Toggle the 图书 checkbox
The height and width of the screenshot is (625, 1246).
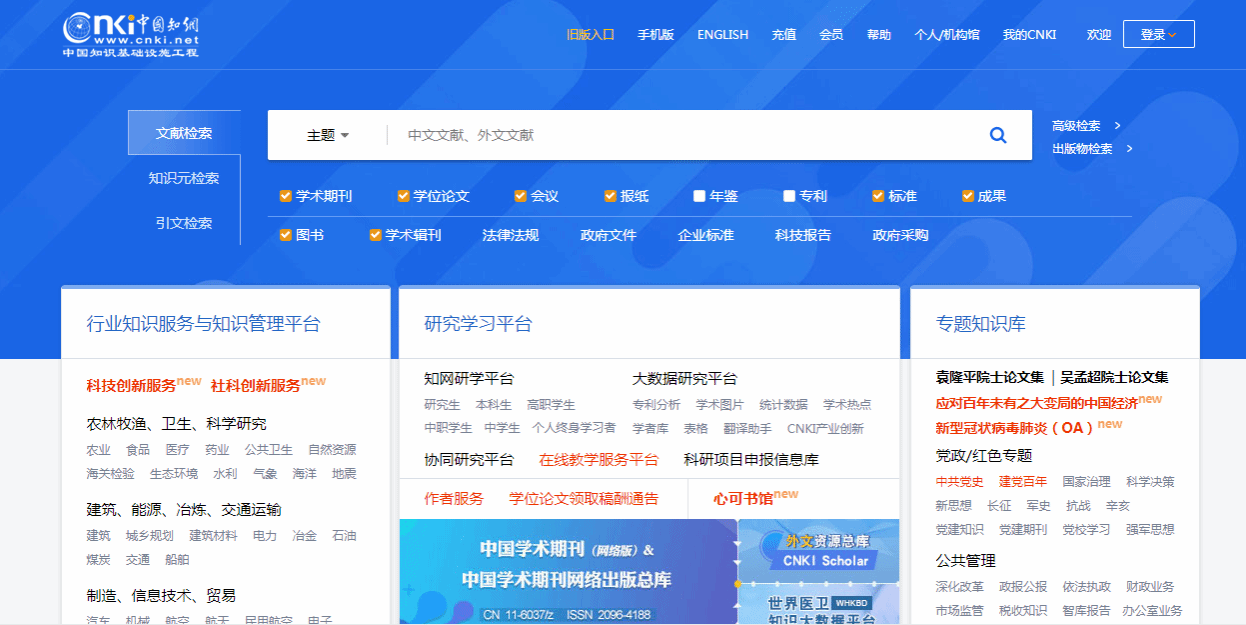click(x=285, y=235)
